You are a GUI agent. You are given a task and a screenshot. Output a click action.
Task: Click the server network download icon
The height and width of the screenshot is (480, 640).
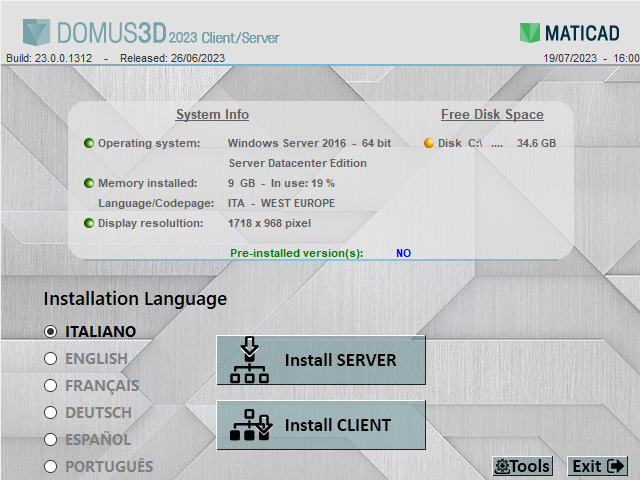249,360
